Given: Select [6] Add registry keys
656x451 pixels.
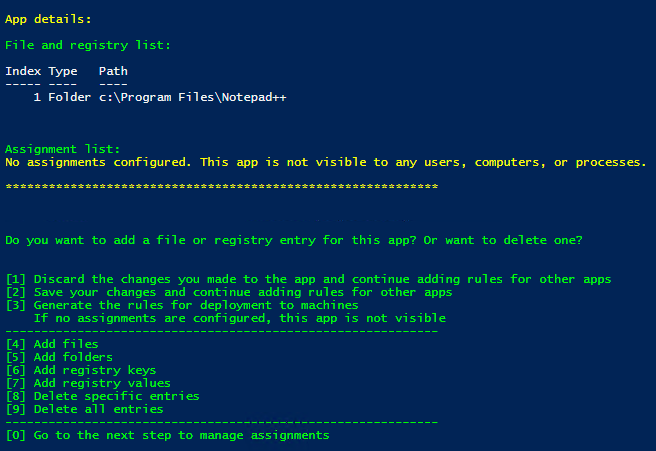Looking at the screenshot, I should tap(84, 370).
